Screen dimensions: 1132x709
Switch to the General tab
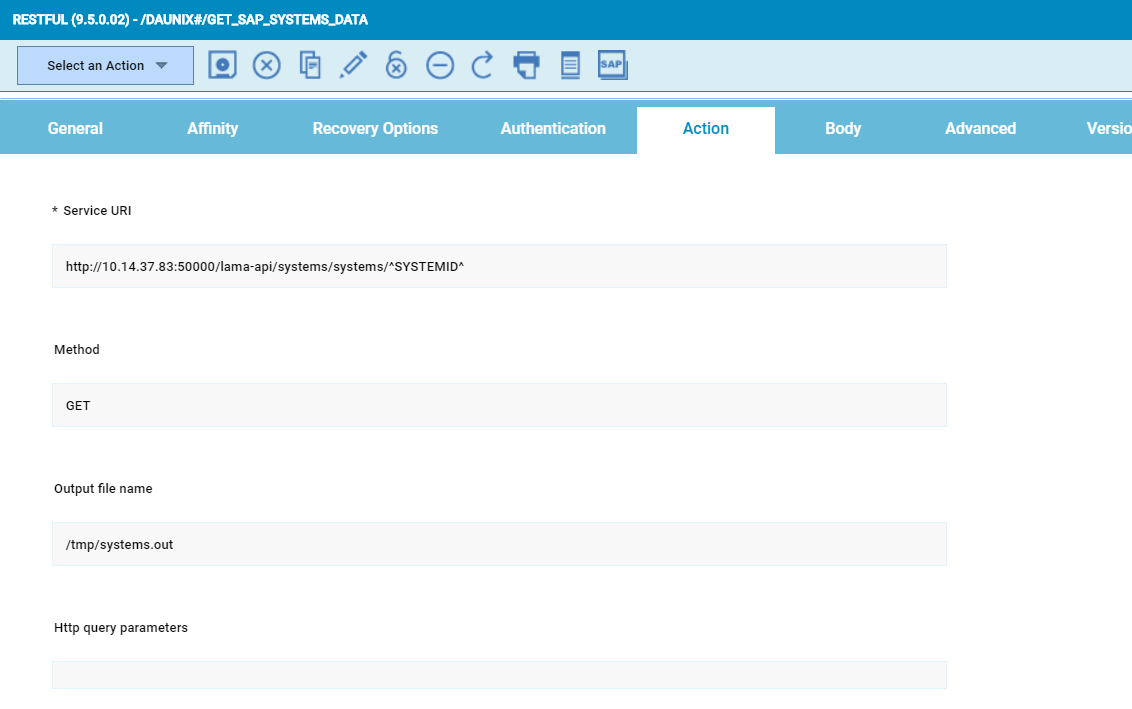click(x=75, y=129)
